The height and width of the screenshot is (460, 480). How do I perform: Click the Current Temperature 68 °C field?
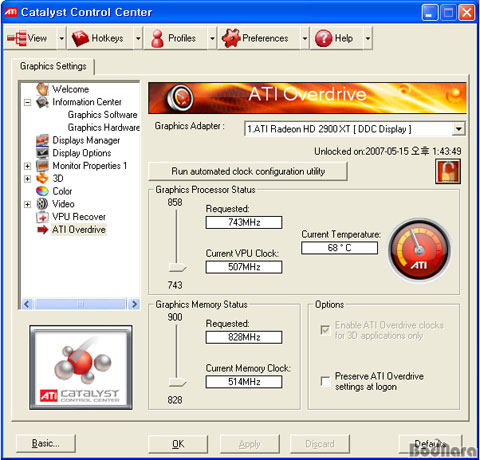coord(339,248)
